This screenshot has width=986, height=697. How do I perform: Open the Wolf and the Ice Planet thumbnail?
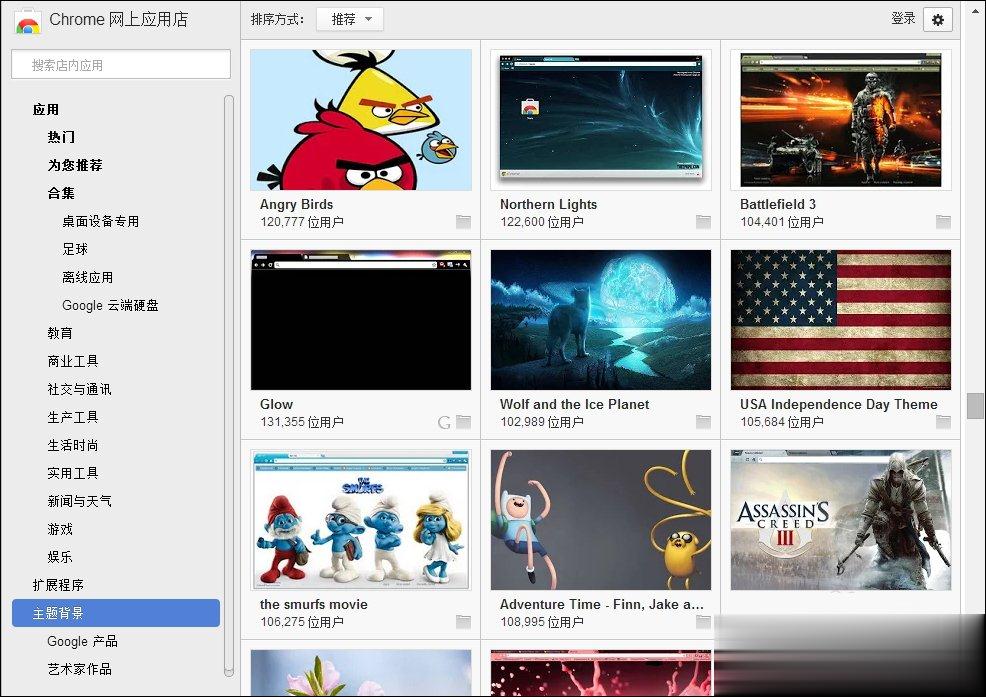601,320
